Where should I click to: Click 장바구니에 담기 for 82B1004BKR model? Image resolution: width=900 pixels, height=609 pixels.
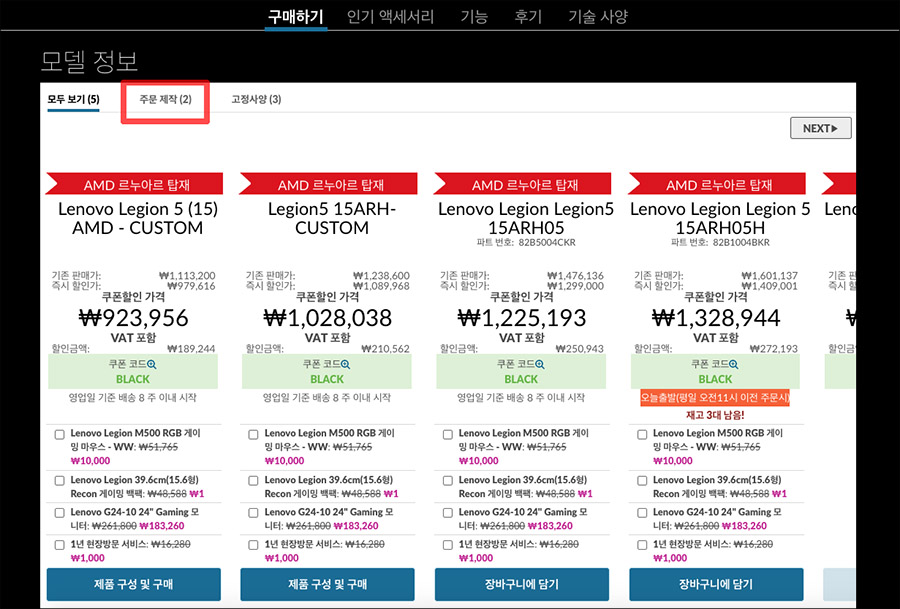(716, 584)
